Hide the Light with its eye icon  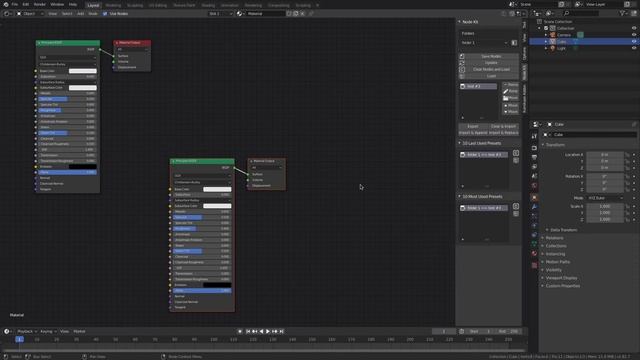634,48
